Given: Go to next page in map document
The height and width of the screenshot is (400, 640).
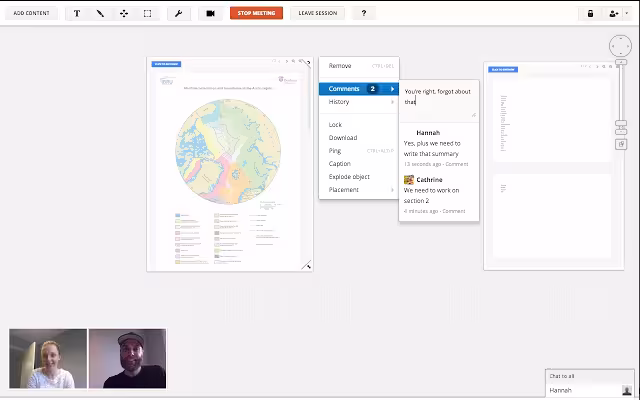Looking at the screenshot, I should (287, 61).
